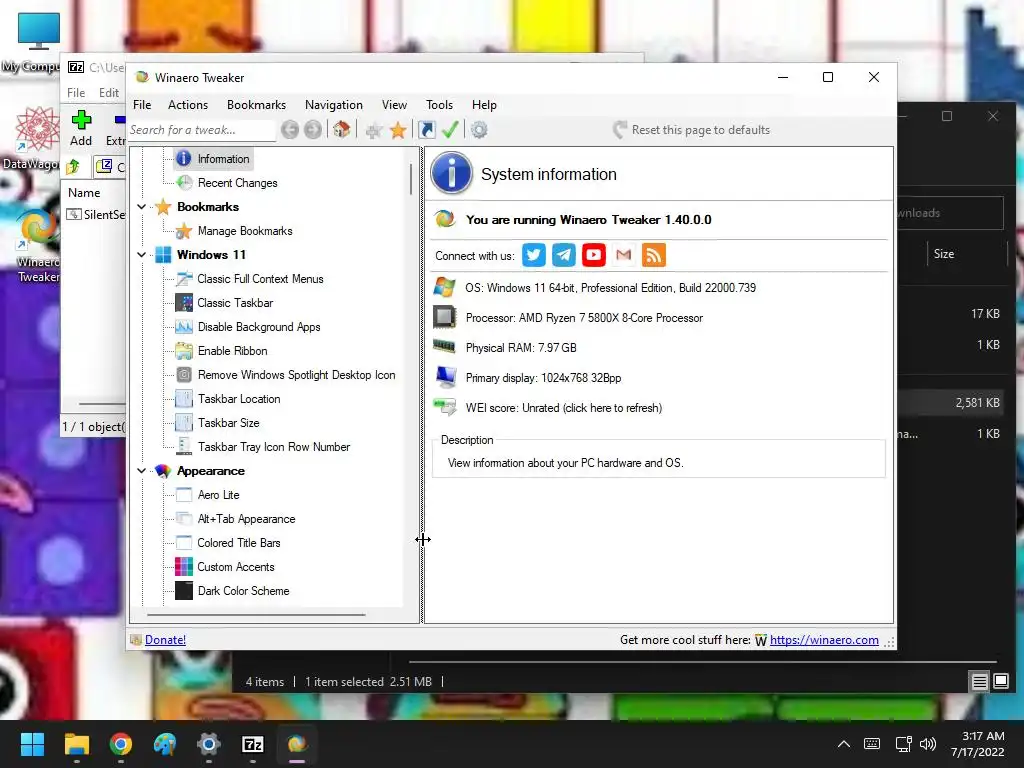Click the Windows Start button
The height and width of the screenshot is (768, 1024).
(32, 744)
